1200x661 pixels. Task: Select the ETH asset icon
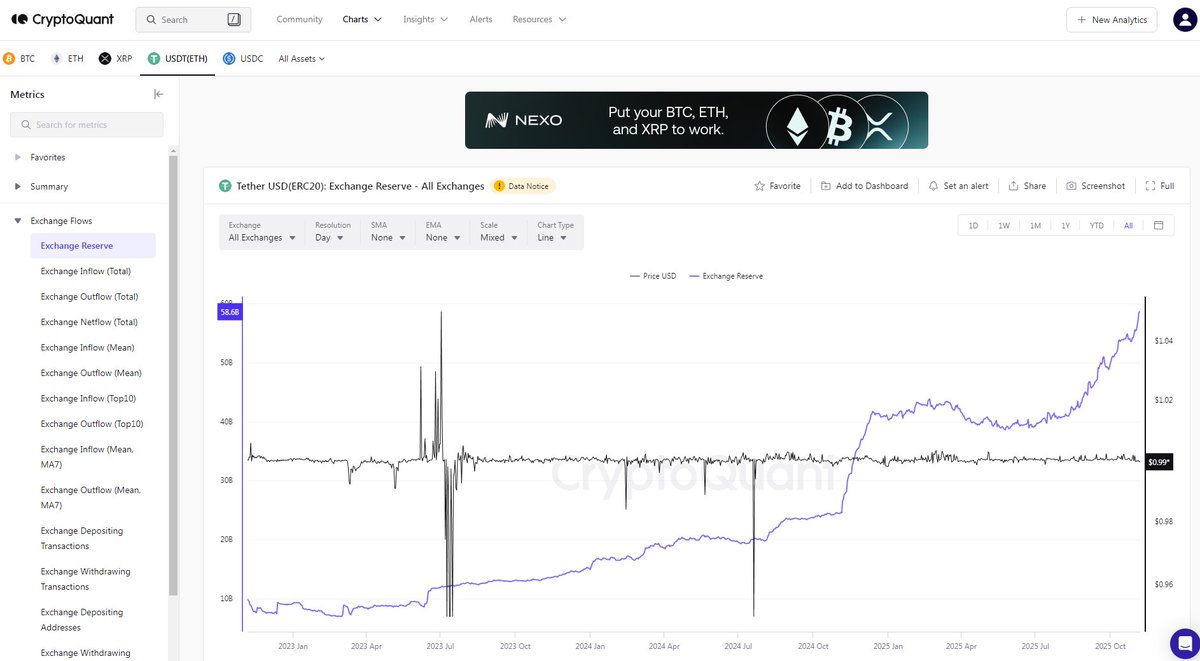click(56, 59)
